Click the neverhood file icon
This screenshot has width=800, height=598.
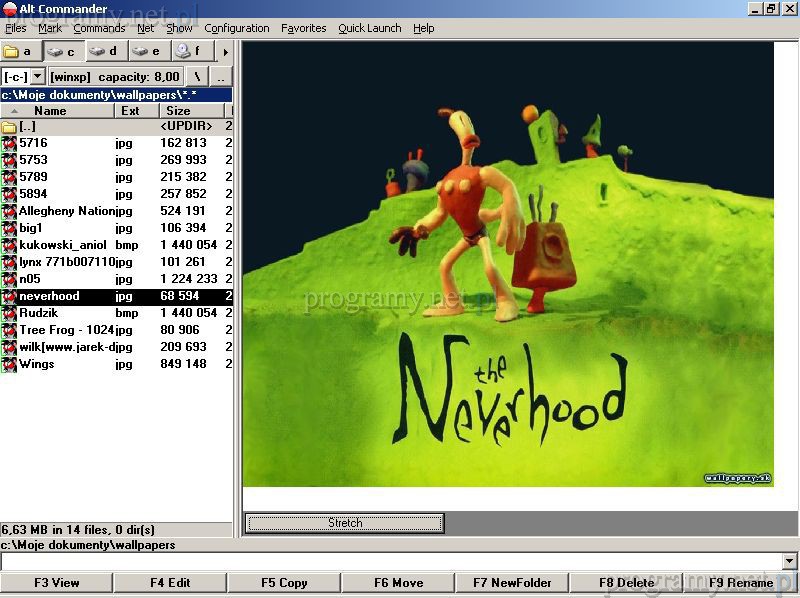9,297
